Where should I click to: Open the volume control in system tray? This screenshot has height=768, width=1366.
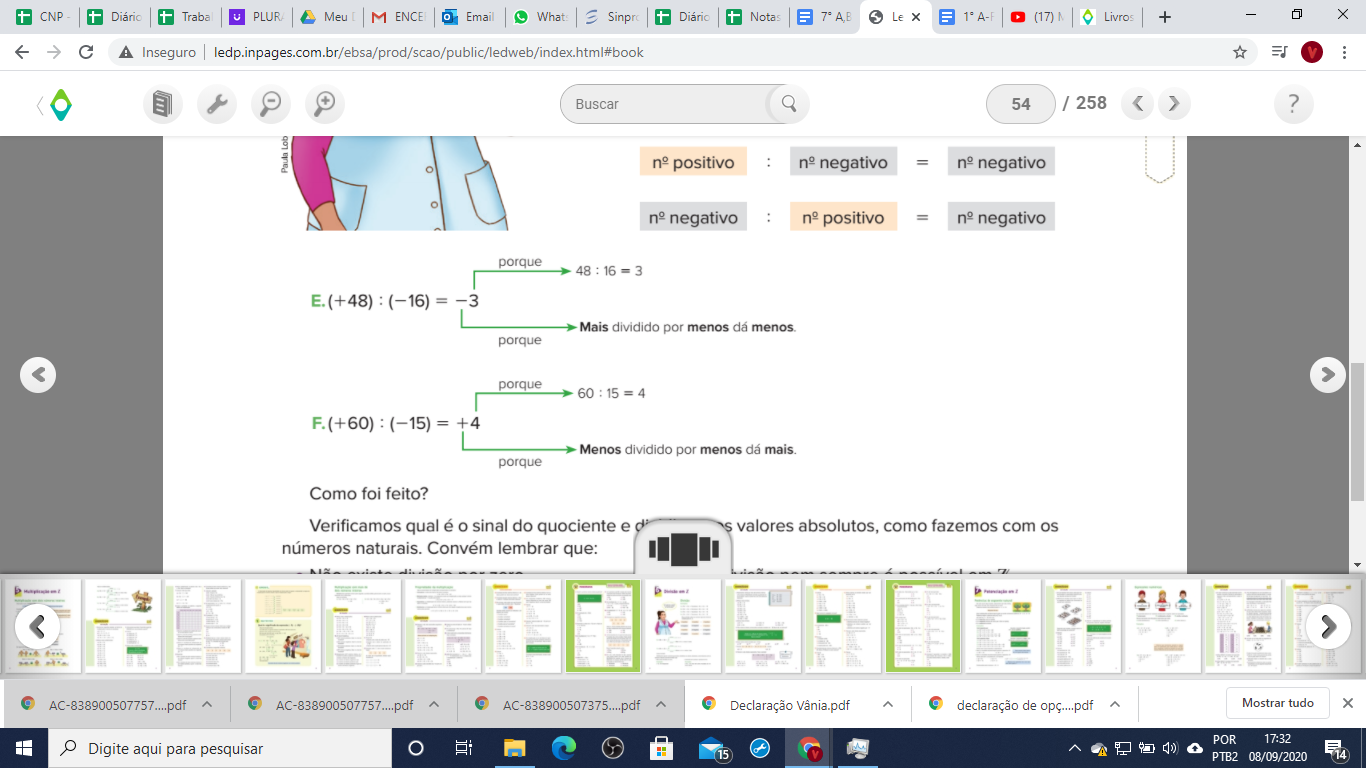(x=1170, y=748)
